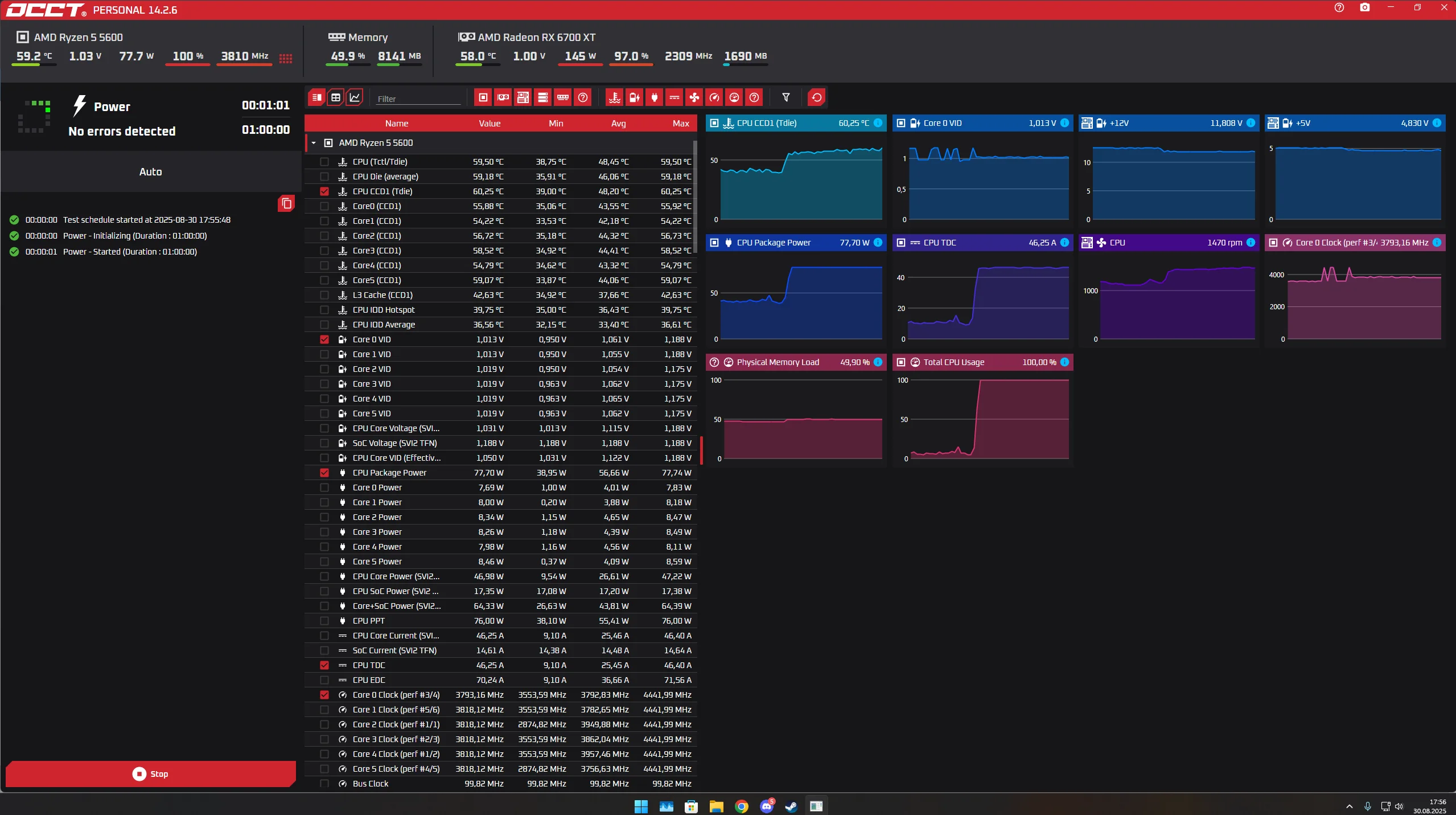Image resolution: width=1456 pixels, height=815 pixels.
Task: Reset sensor min/max with refresh icon
Action: 816,97
